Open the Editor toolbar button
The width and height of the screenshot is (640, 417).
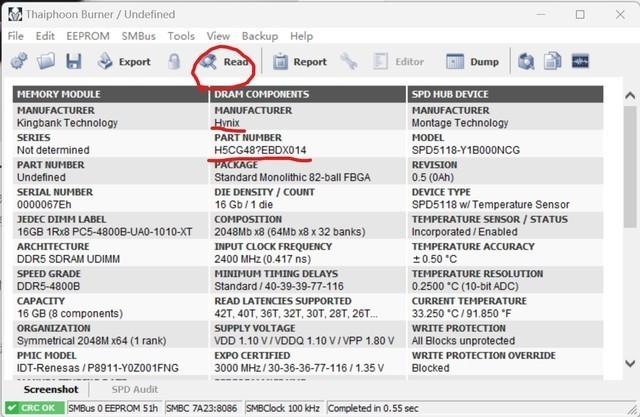point(398,62)
